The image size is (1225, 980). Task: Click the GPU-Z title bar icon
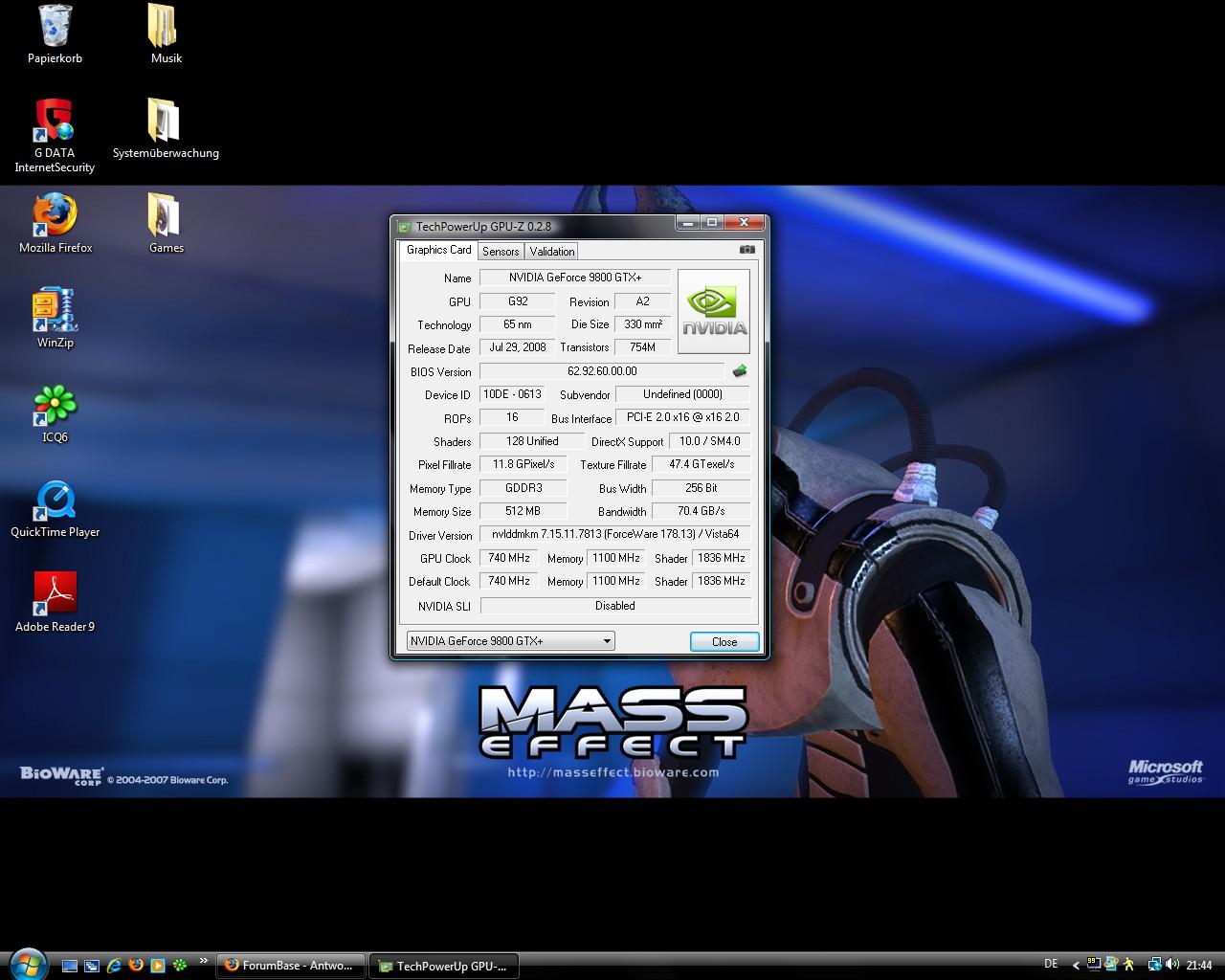click(404, 226)
